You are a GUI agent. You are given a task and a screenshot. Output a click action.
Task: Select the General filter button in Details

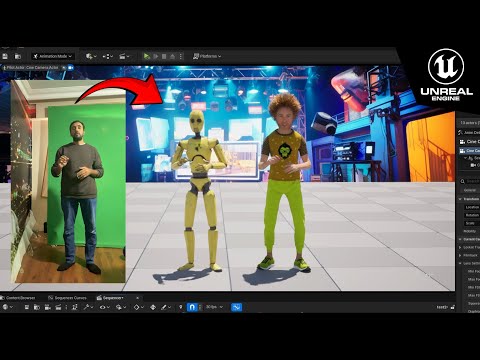tap(470, 190)
